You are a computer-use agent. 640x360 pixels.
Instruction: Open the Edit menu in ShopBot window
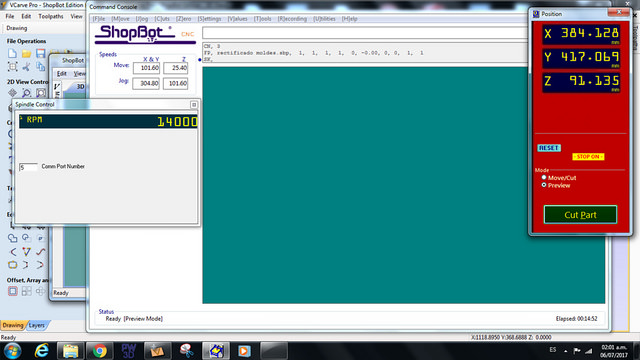[x=62, y=73]
